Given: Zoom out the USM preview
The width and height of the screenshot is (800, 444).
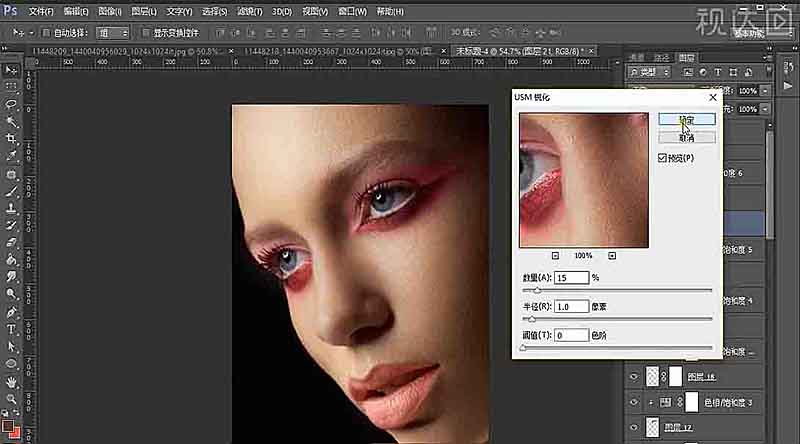Looking at the screenshot, I should pyautogui.click(x=555, y=256).
